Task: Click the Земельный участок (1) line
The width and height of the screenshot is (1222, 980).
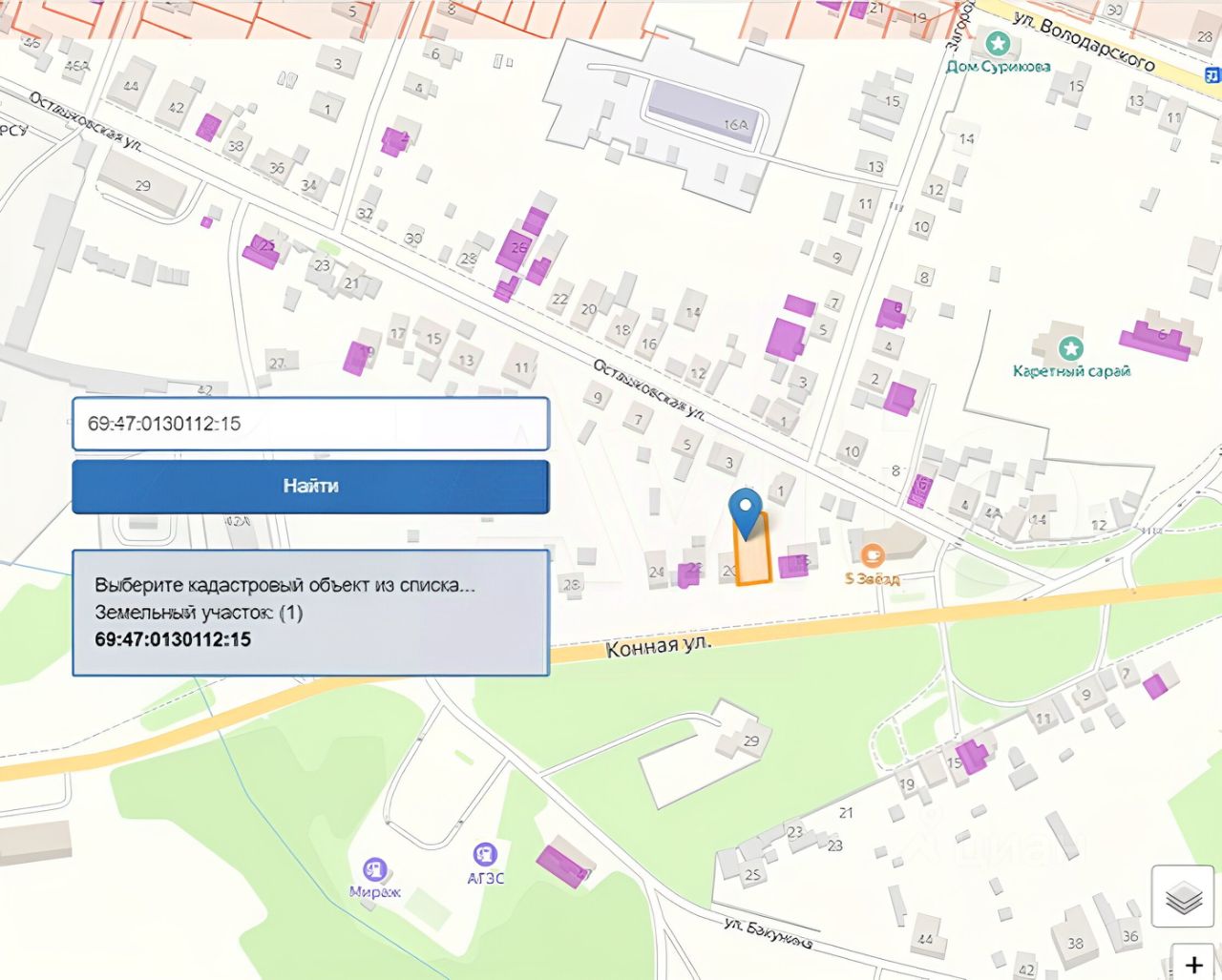Action: point(199,612)
